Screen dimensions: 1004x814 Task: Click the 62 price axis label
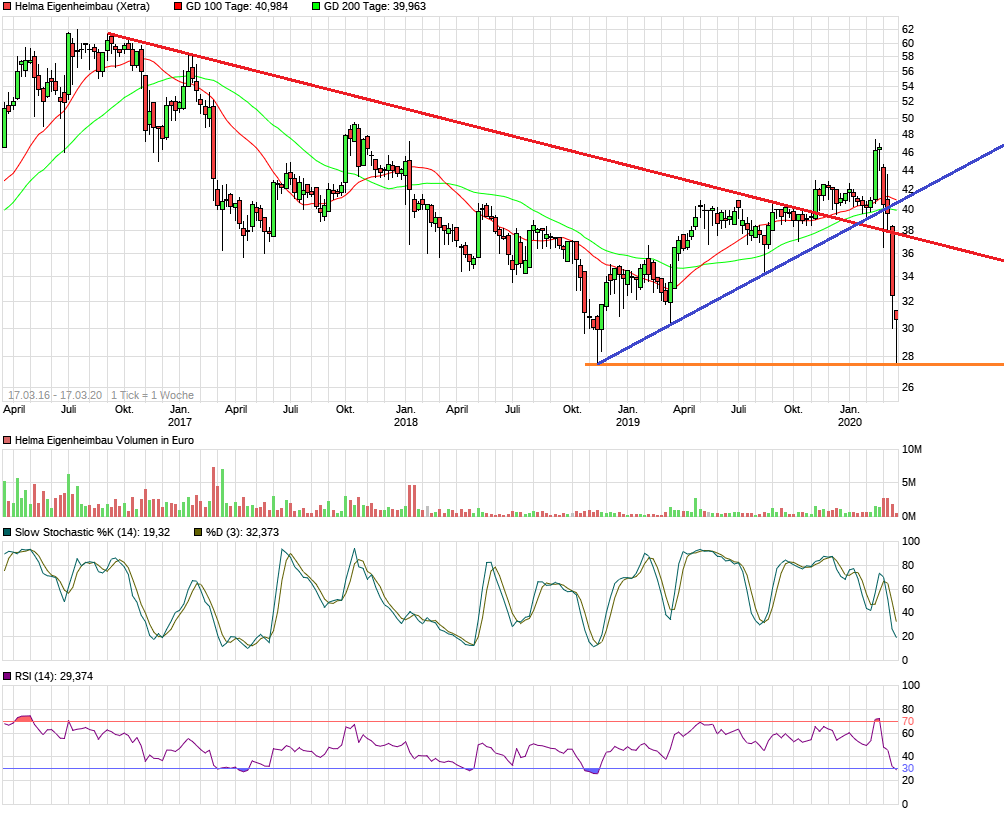point(908,29)
